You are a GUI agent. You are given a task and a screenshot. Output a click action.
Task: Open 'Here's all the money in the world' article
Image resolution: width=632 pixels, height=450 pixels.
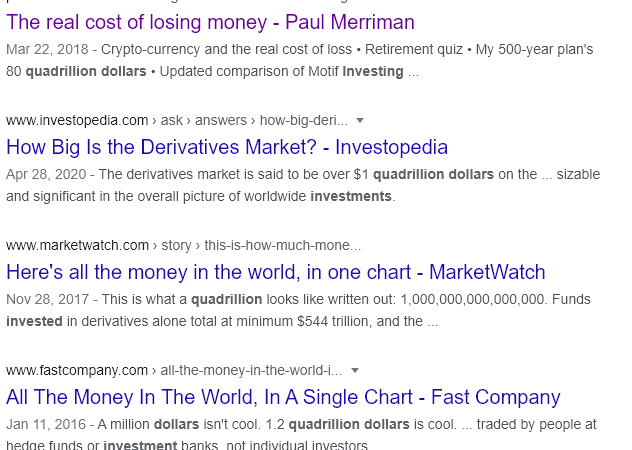point(276,272)
